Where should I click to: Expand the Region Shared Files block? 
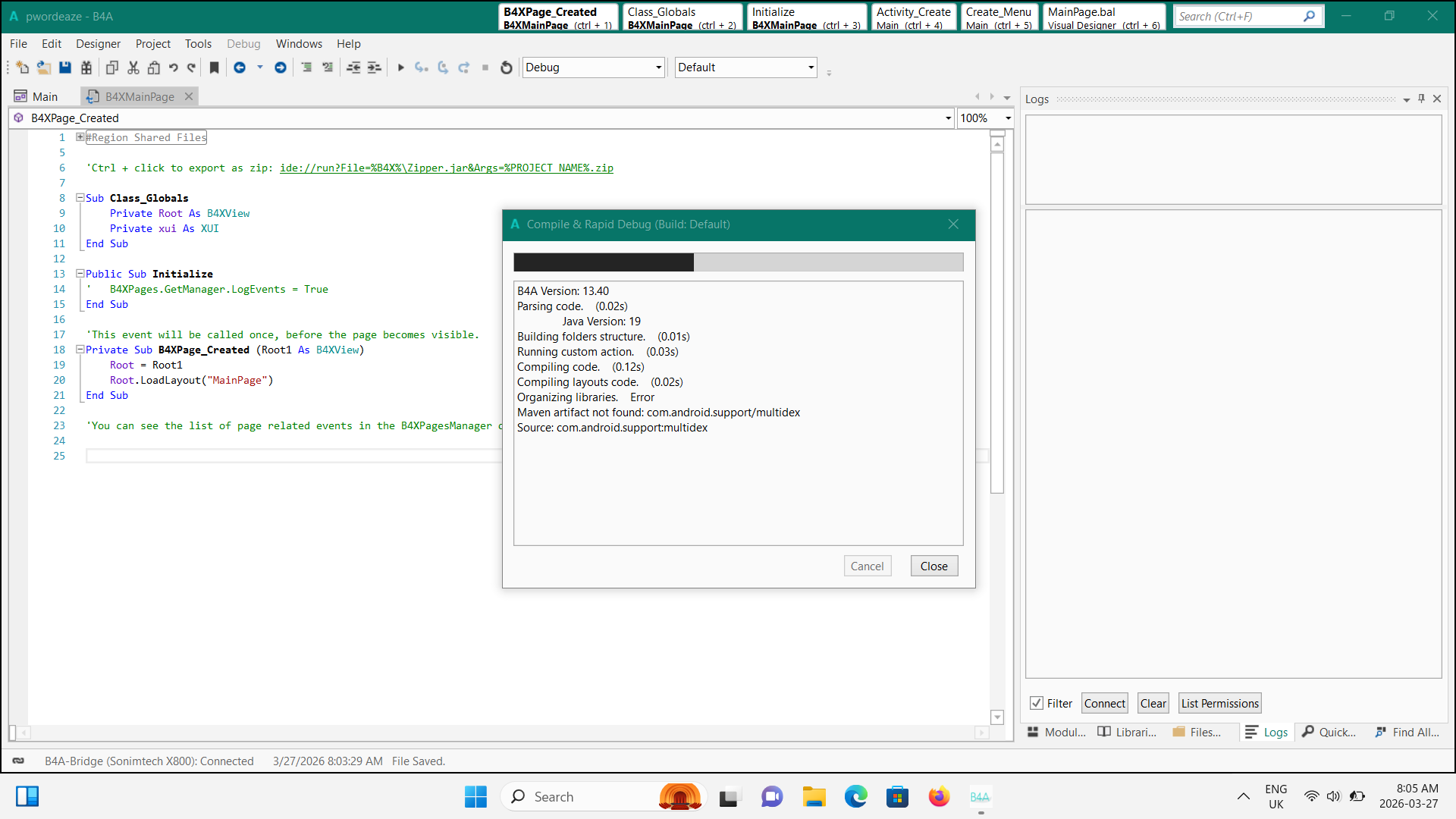pos(80,137)
